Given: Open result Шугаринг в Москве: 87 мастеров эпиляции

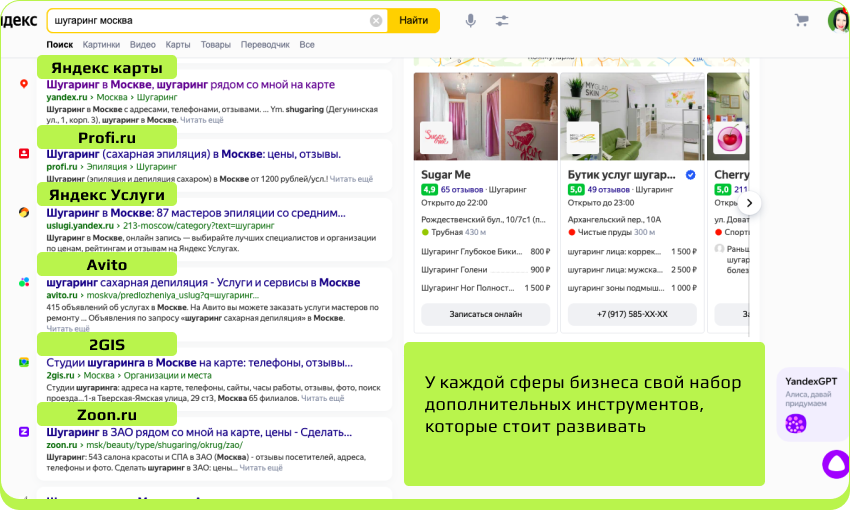Looking at the screenshot, I should 196,213.
